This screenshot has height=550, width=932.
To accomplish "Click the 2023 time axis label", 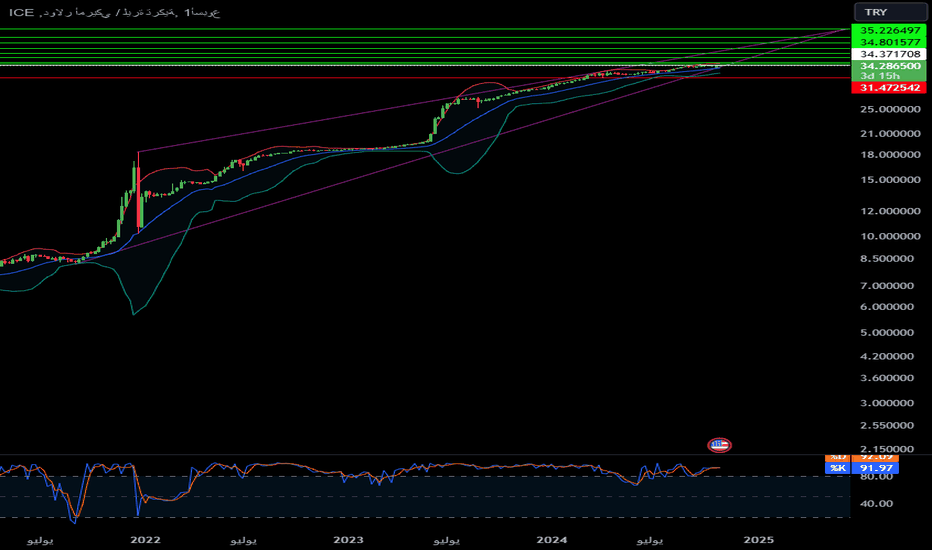I will pos(348,540).
